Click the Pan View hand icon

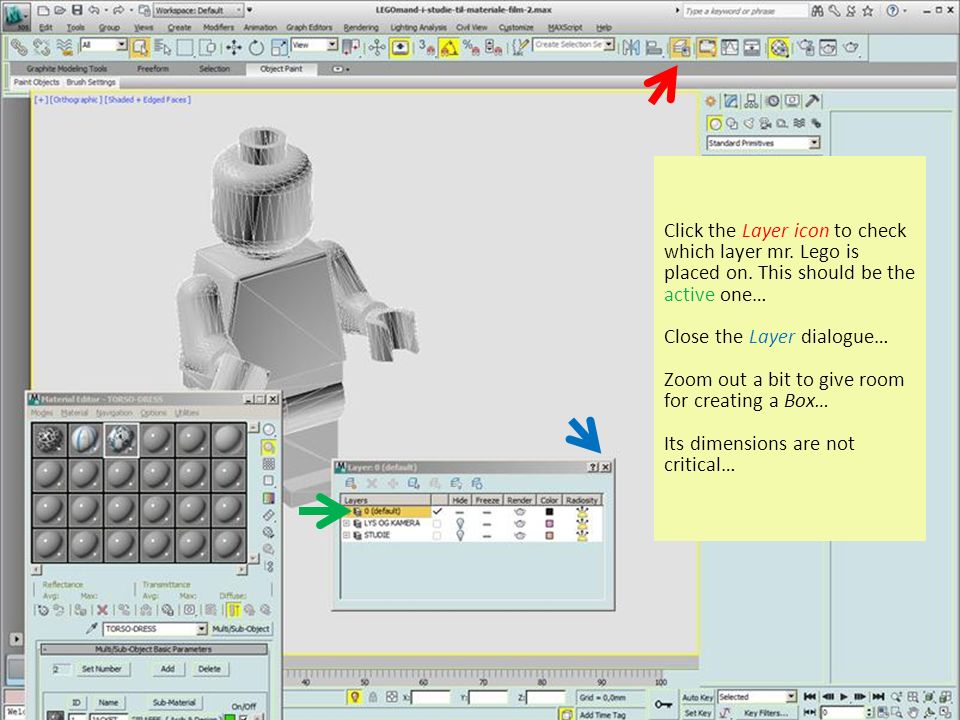pyautogui.click(x=913, y=712)
